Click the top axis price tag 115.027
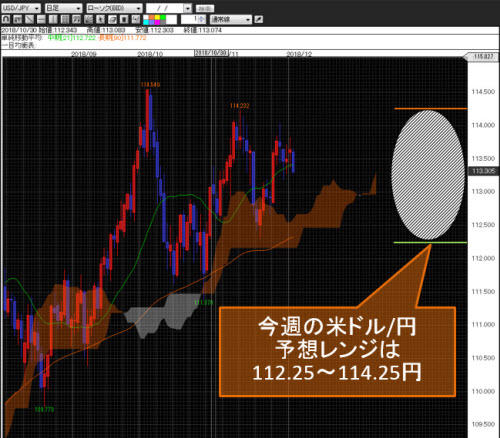Image resolution: width=500 pixels, height=438 pixels. click(x=482, y=56)
